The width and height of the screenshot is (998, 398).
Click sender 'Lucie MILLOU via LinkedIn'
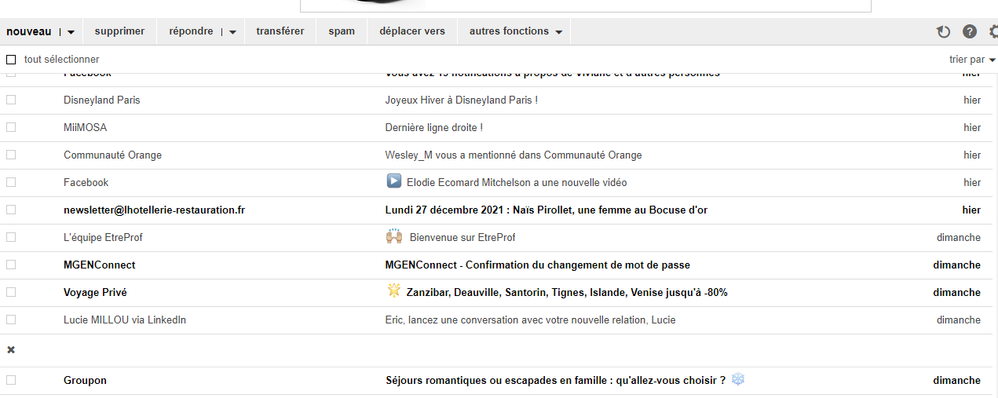[125, 320]
